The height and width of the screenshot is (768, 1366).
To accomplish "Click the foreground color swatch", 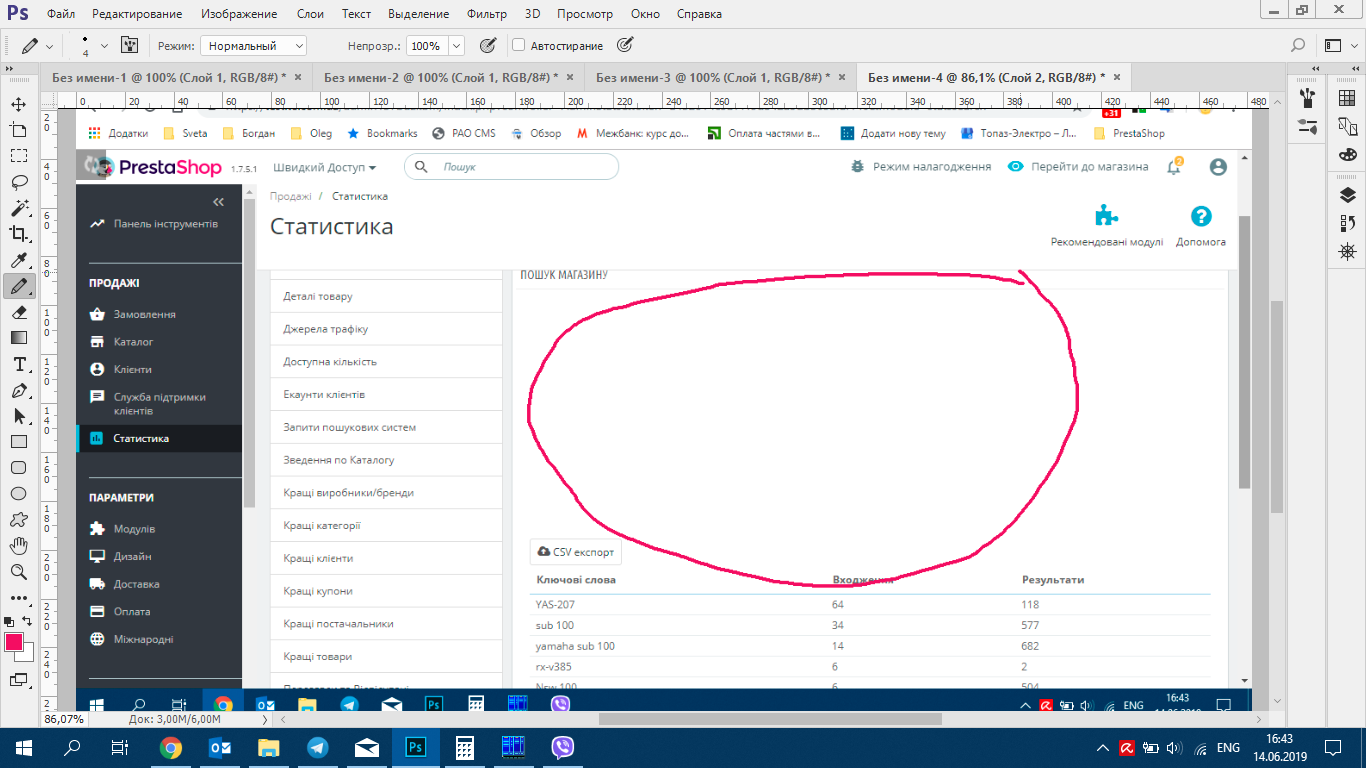I will tap(14, 642).
